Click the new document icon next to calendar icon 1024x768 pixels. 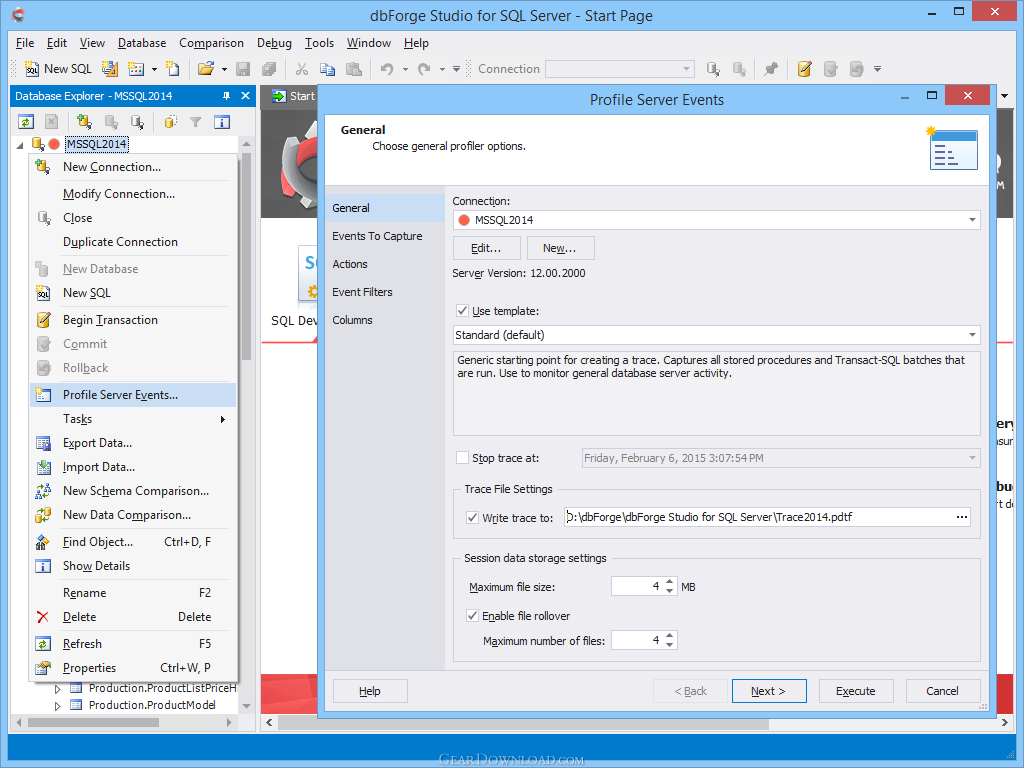(x=172, y=69)
